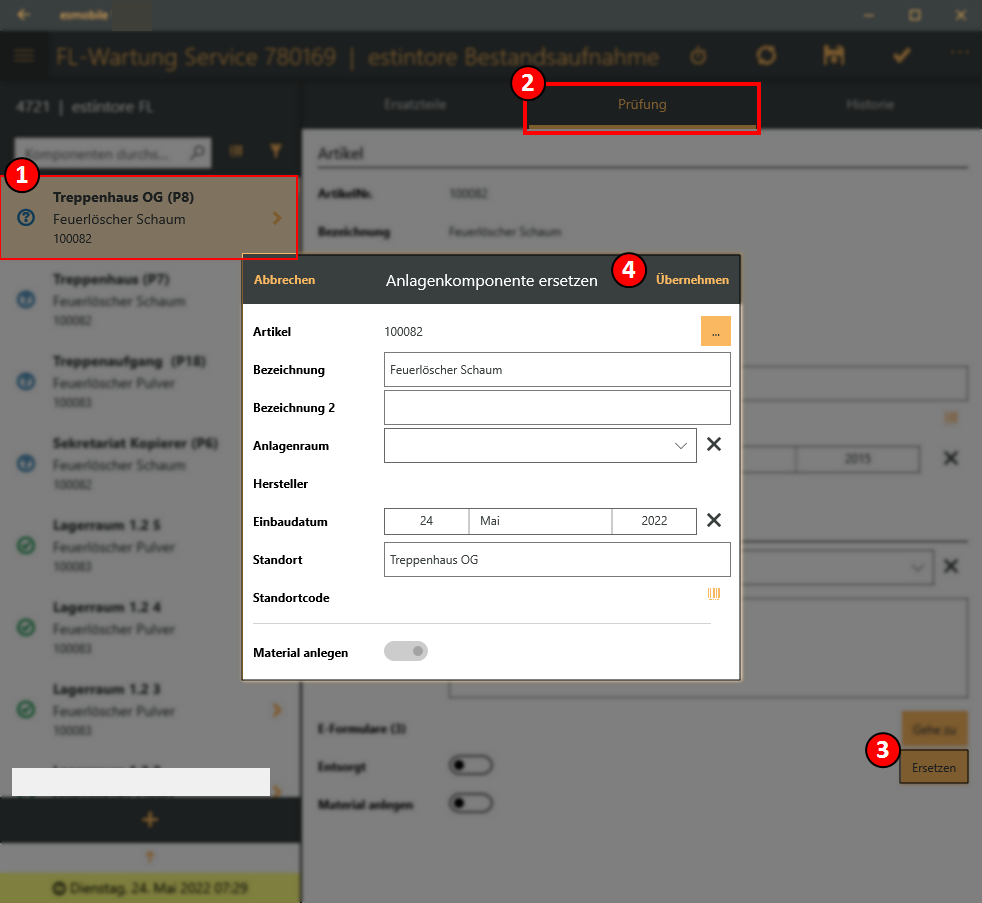
Task: Toggle background Material anlegen switch
Action: 471,802
